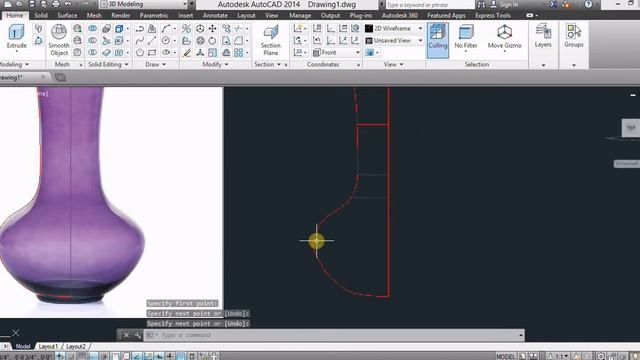Switch to the Parametric ribbon tab
Viewport: 640px width, 360px height.
[154, 16]
